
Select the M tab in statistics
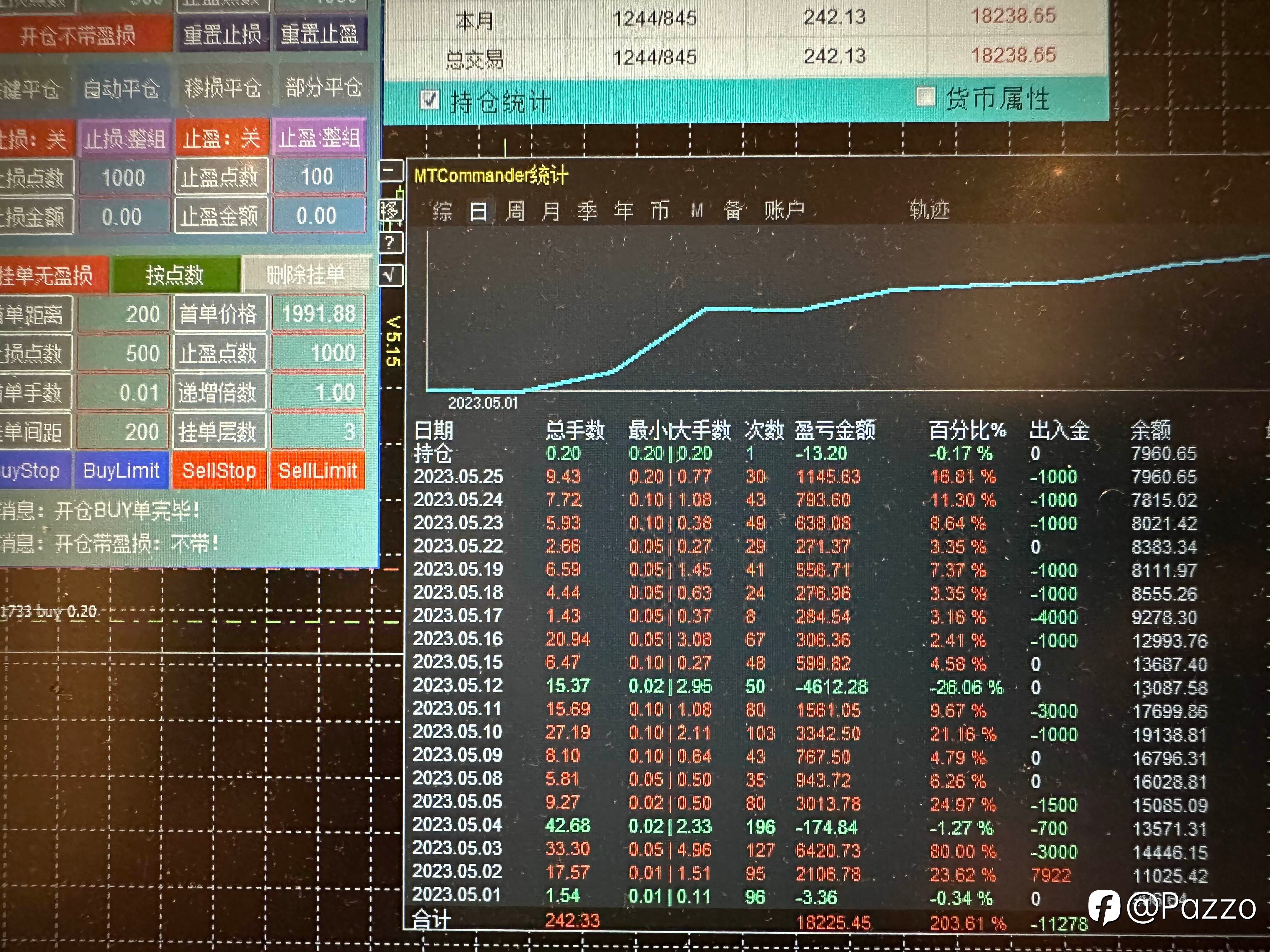pos(697,211)
